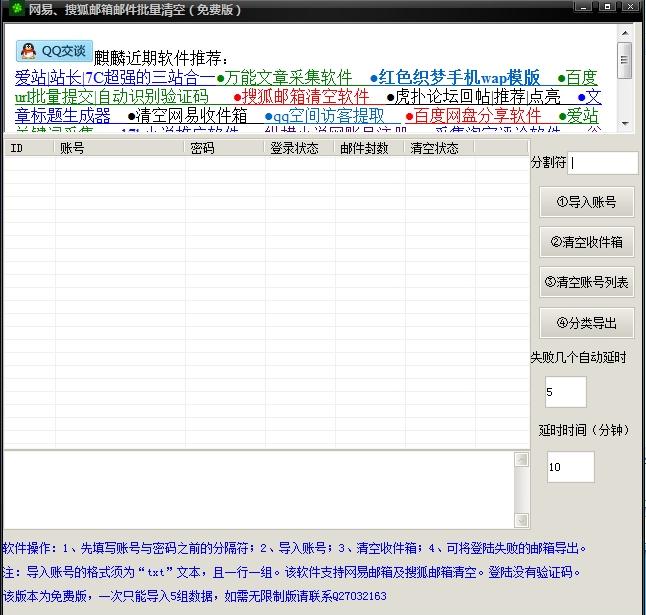Click the delay minutes field showing 10
646x615 pixels.
(x=570, y=467)
